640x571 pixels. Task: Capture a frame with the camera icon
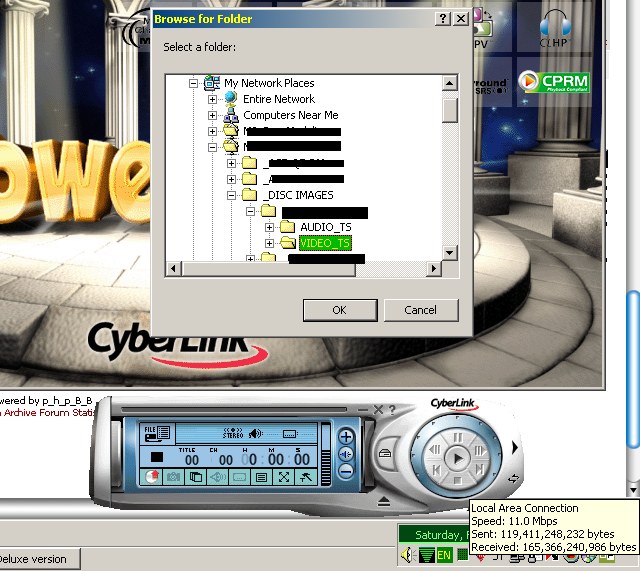click(173, 477)
